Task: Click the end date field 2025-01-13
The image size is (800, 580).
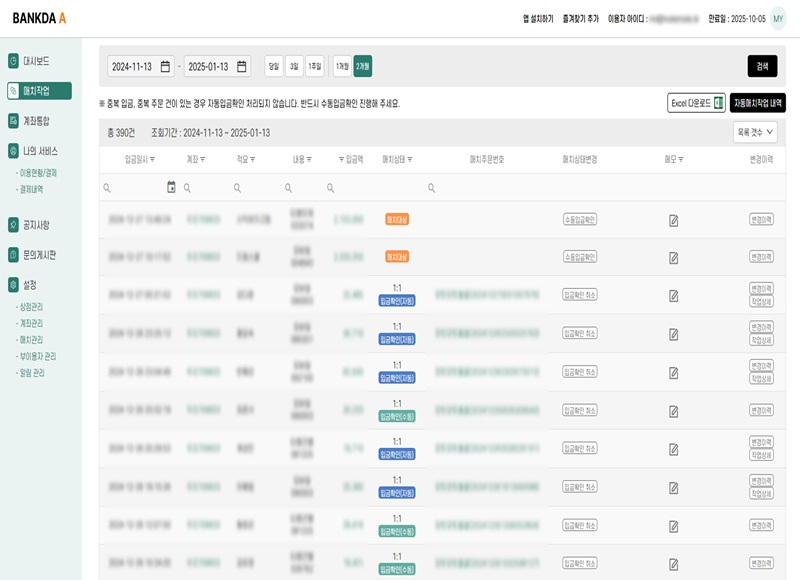Action: tap(217, 66)
